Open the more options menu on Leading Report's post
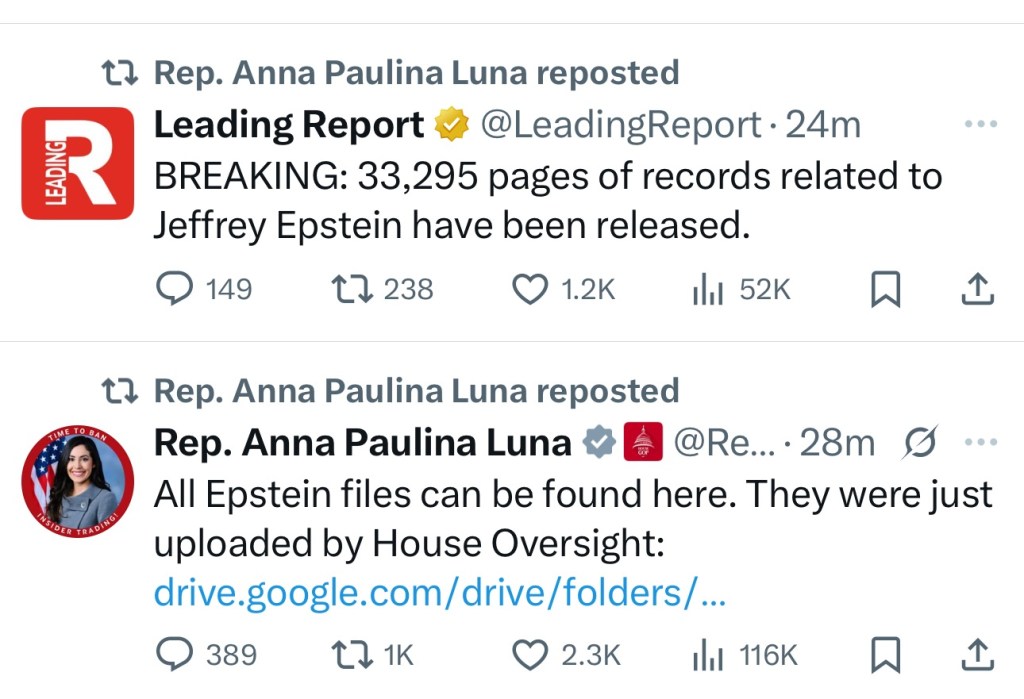This screenshot has width=1024, height=699. pyautogui.click(x=981, y=122)
